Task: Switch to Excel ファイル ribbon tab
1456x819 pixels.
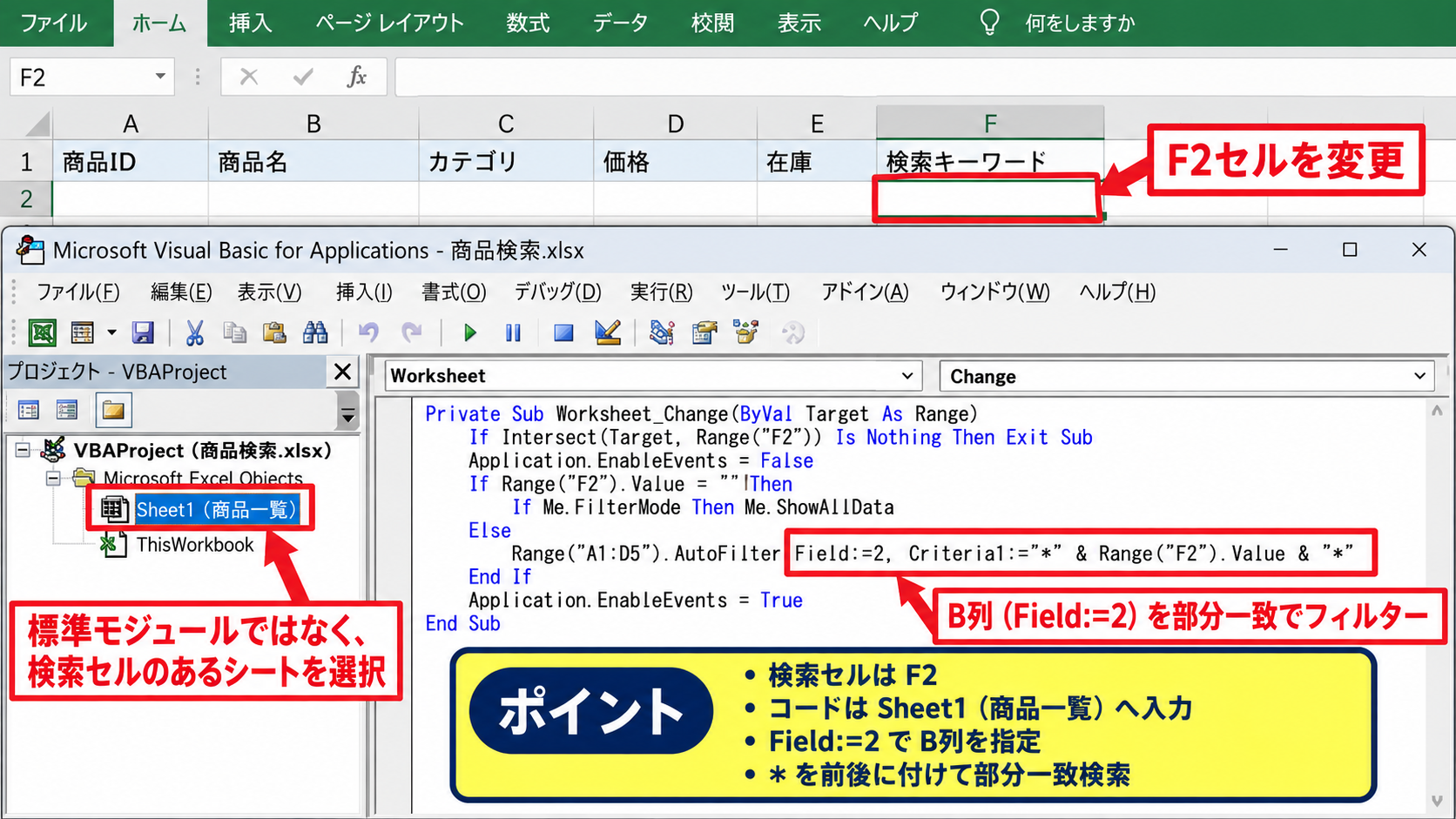Action: pos(54,23)
